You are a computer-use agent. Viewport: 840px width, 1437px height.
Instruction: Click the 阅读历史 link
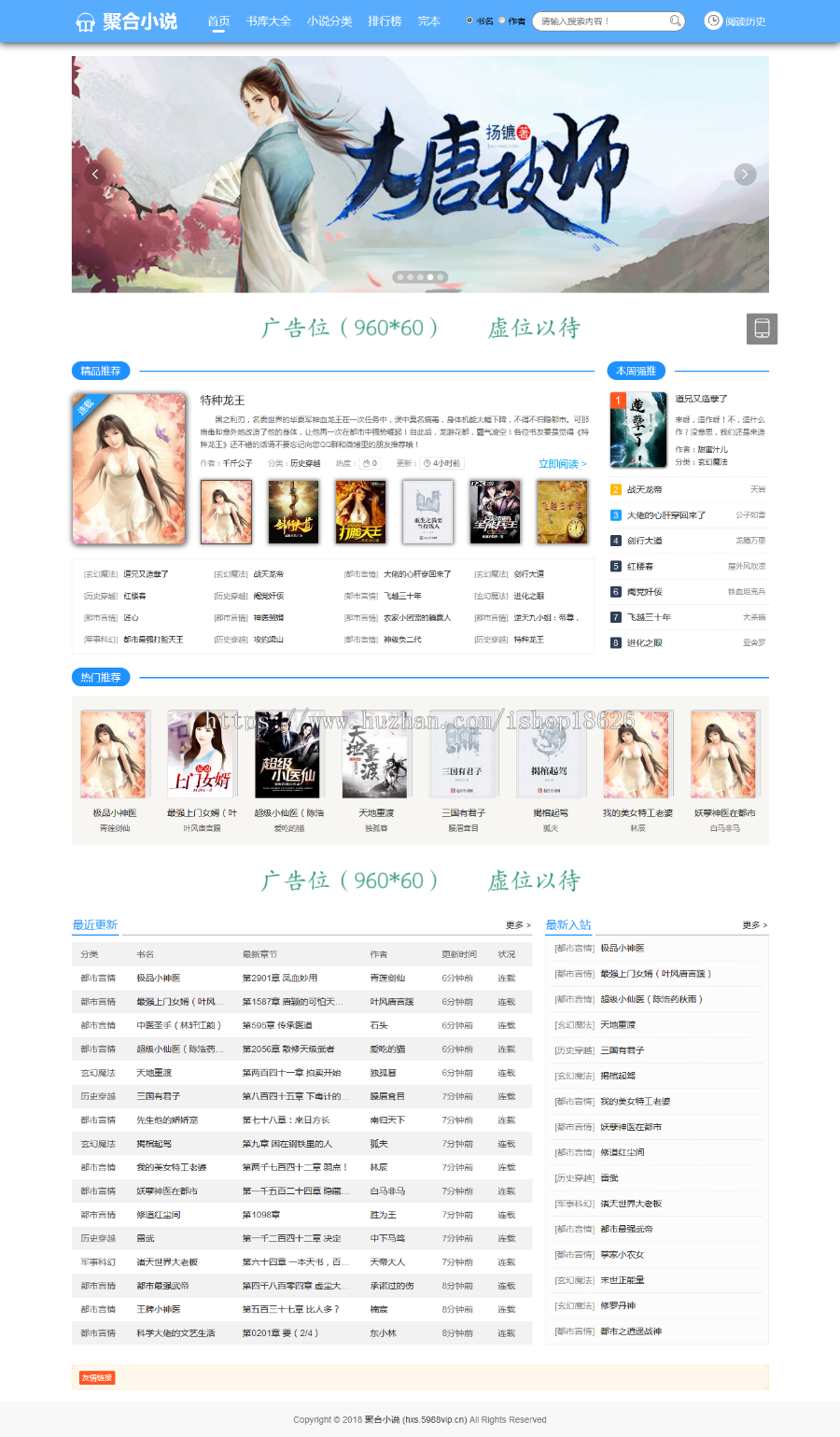tap(746, 21)
